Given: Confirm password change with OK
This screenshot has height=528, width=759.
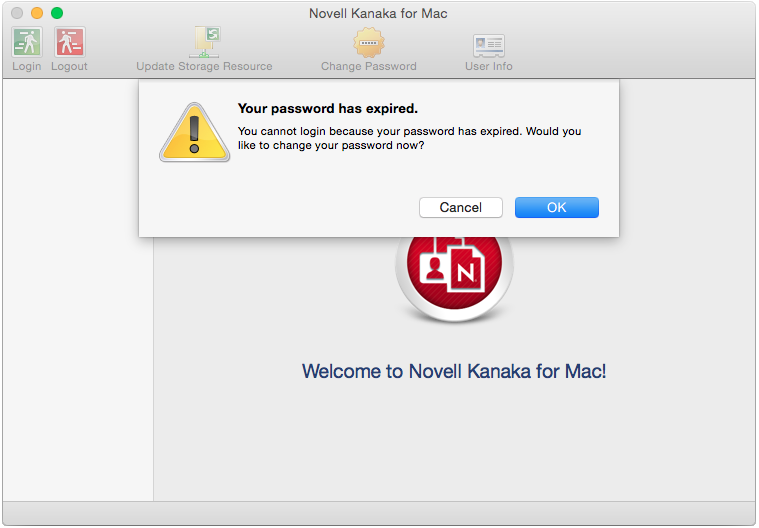Looking at the screenshot, I should tap(557, 207).
